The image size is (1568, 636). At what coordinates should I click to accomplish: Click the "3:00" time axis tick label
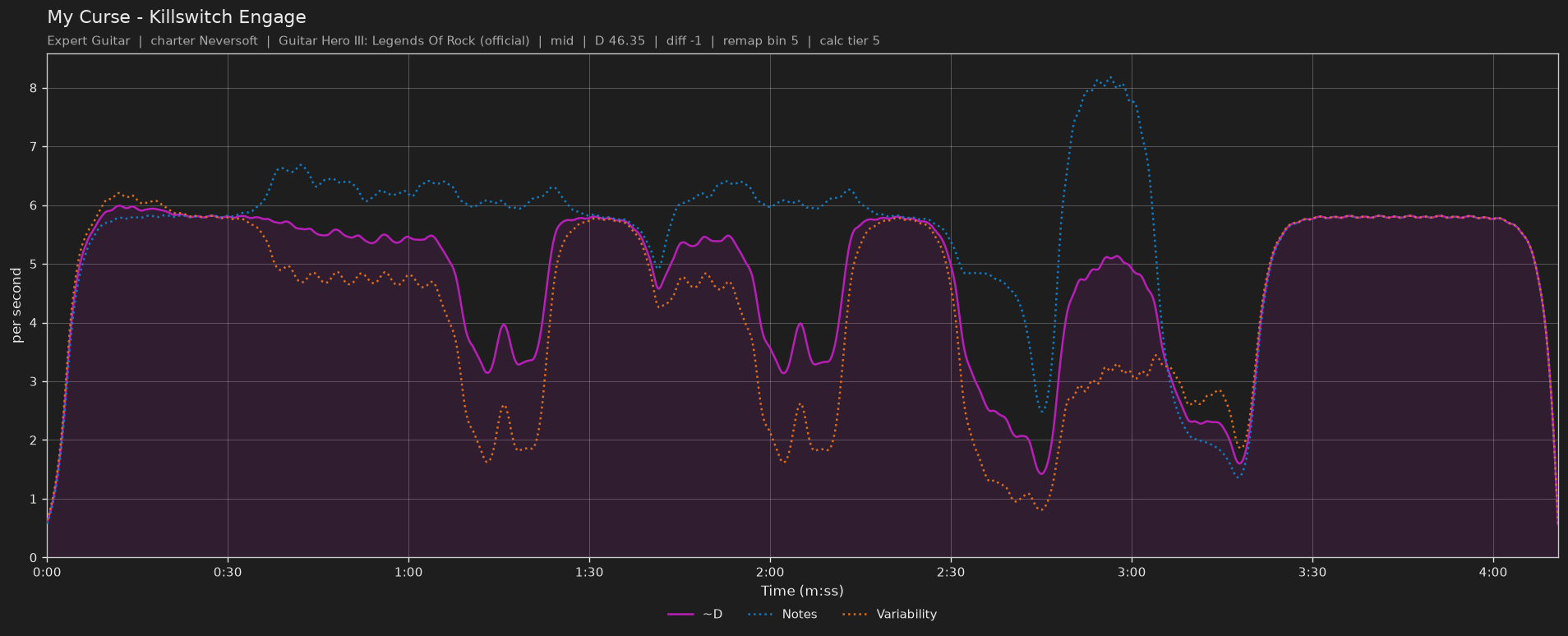1132,573
